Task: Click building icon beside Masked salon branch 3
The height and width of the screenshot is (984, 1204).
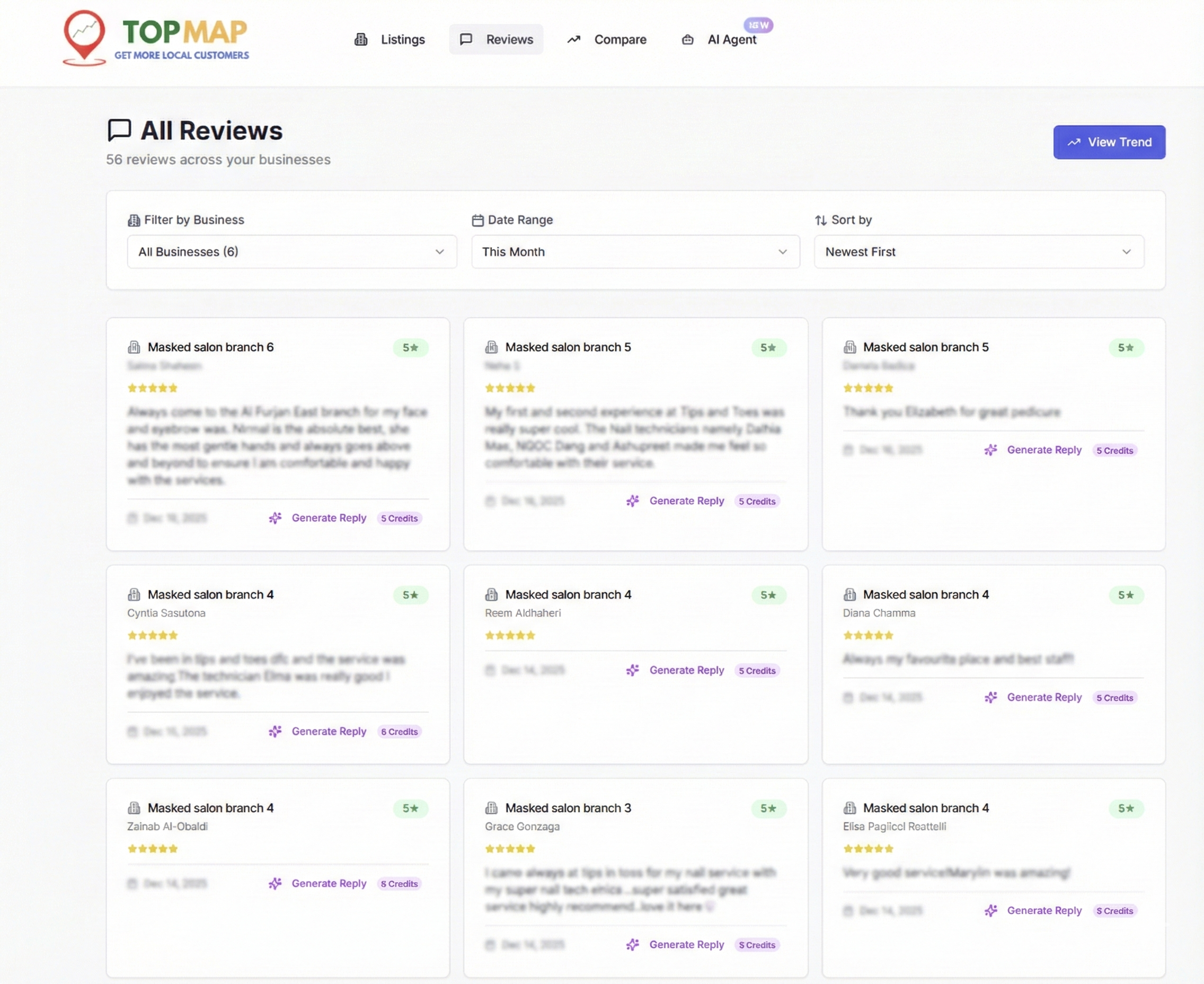Action: [491, 808]
